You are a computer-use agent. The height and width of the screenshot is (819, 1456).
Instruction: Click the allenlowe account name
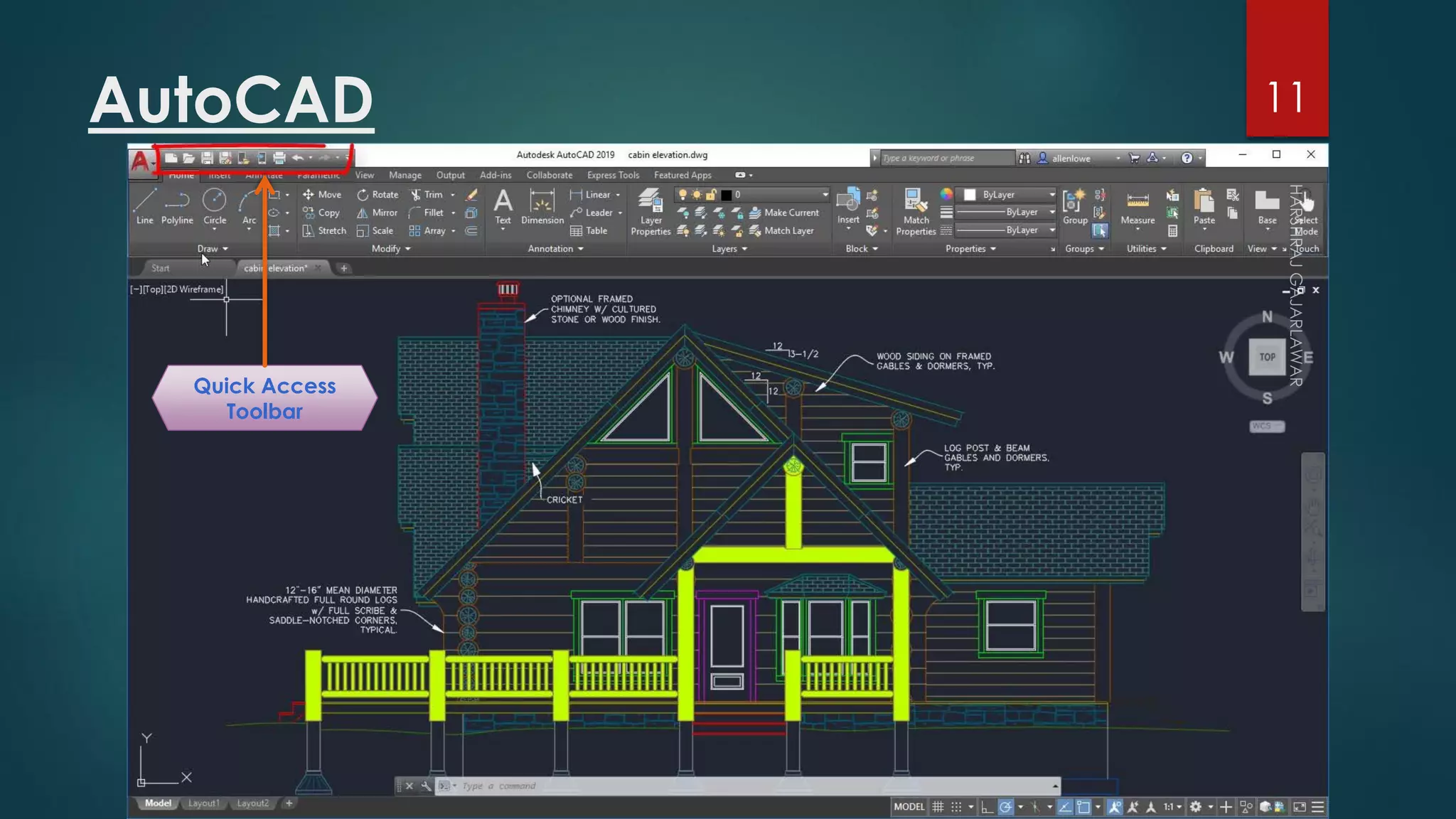click(1071, 159)
